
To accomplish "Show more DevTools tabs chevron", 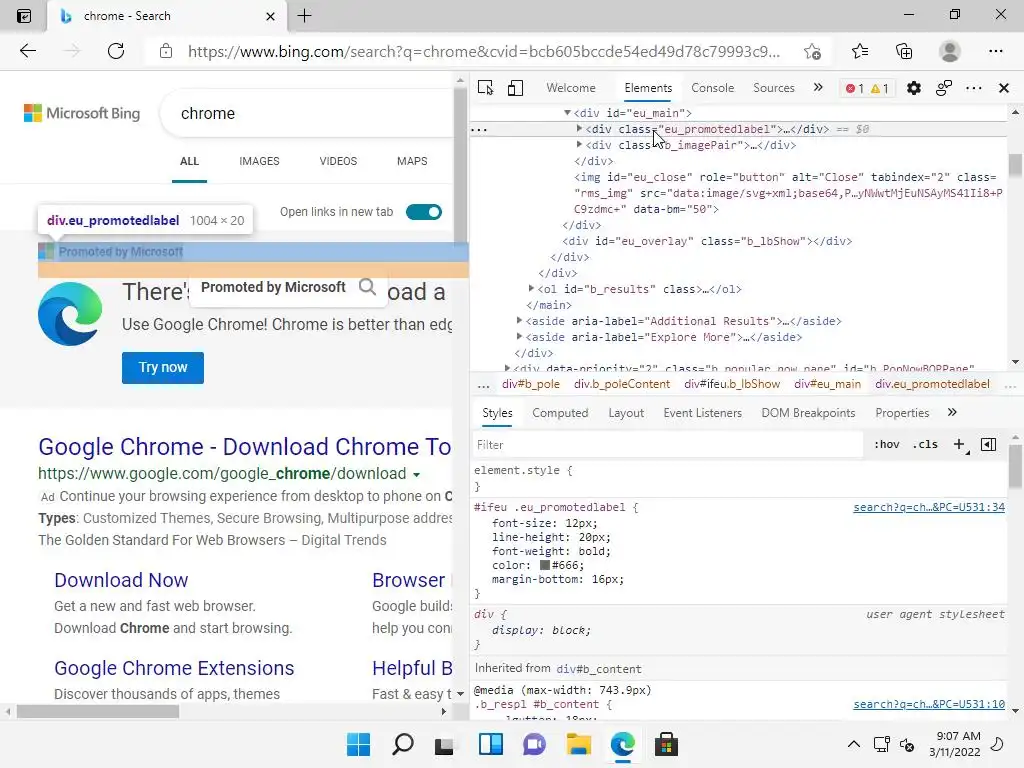I will pos(818,88).
